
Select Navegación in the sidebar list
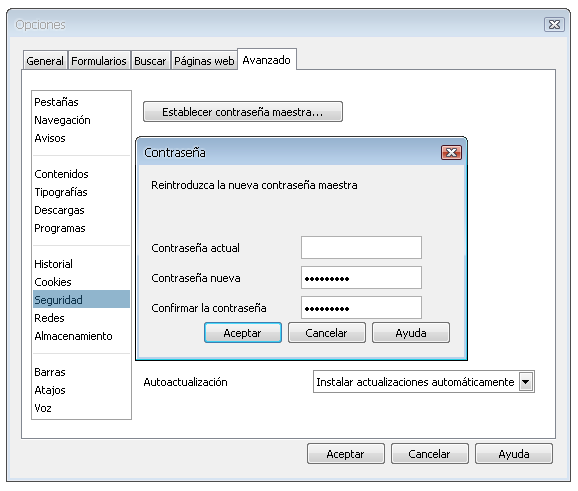[81, 120]
